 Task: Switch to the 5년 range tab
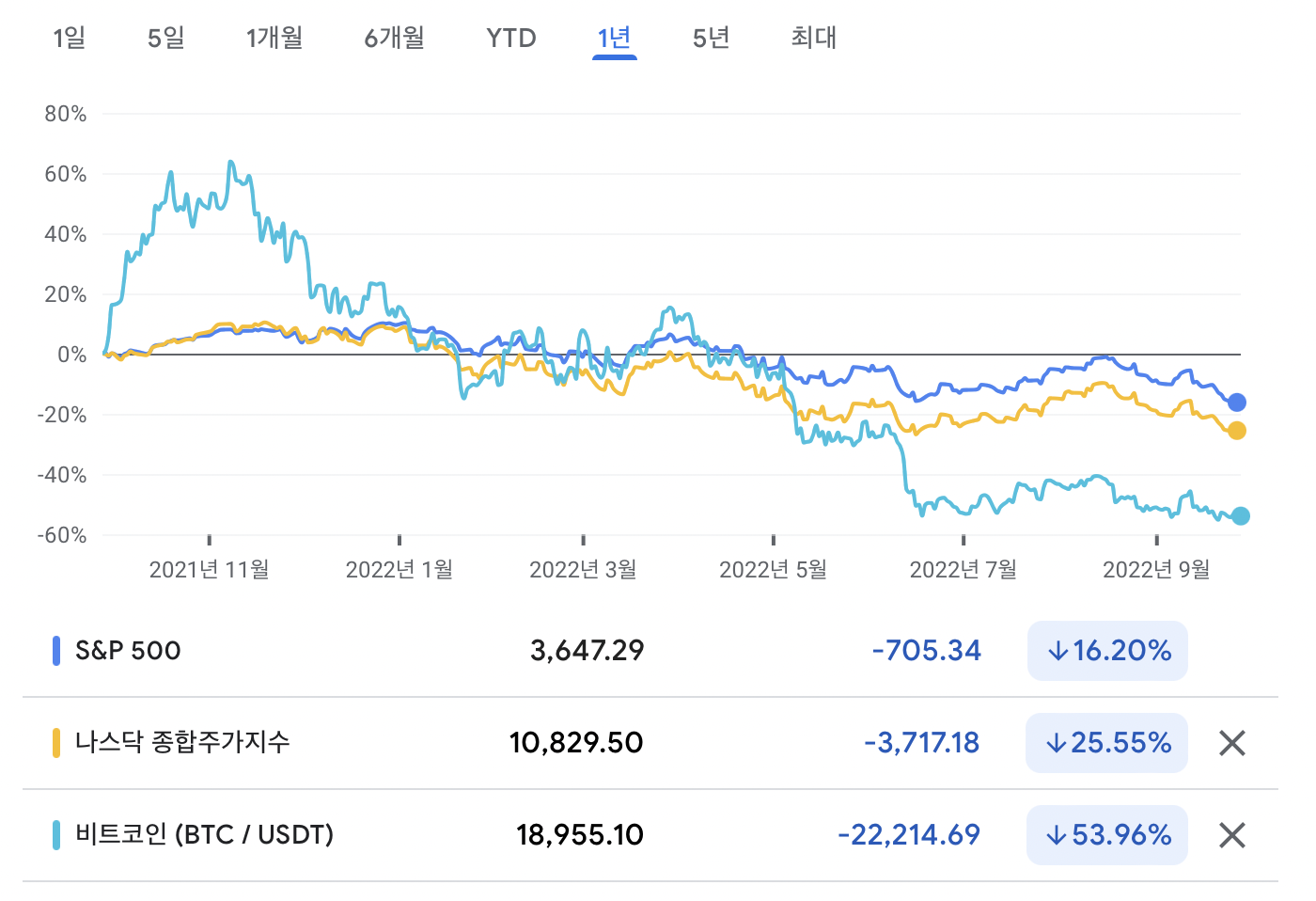[x=712, y=38]
